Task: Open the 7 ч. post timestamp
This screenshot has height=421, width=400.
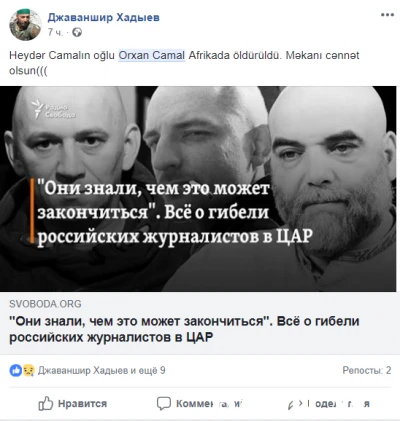Action: point(55,32)
